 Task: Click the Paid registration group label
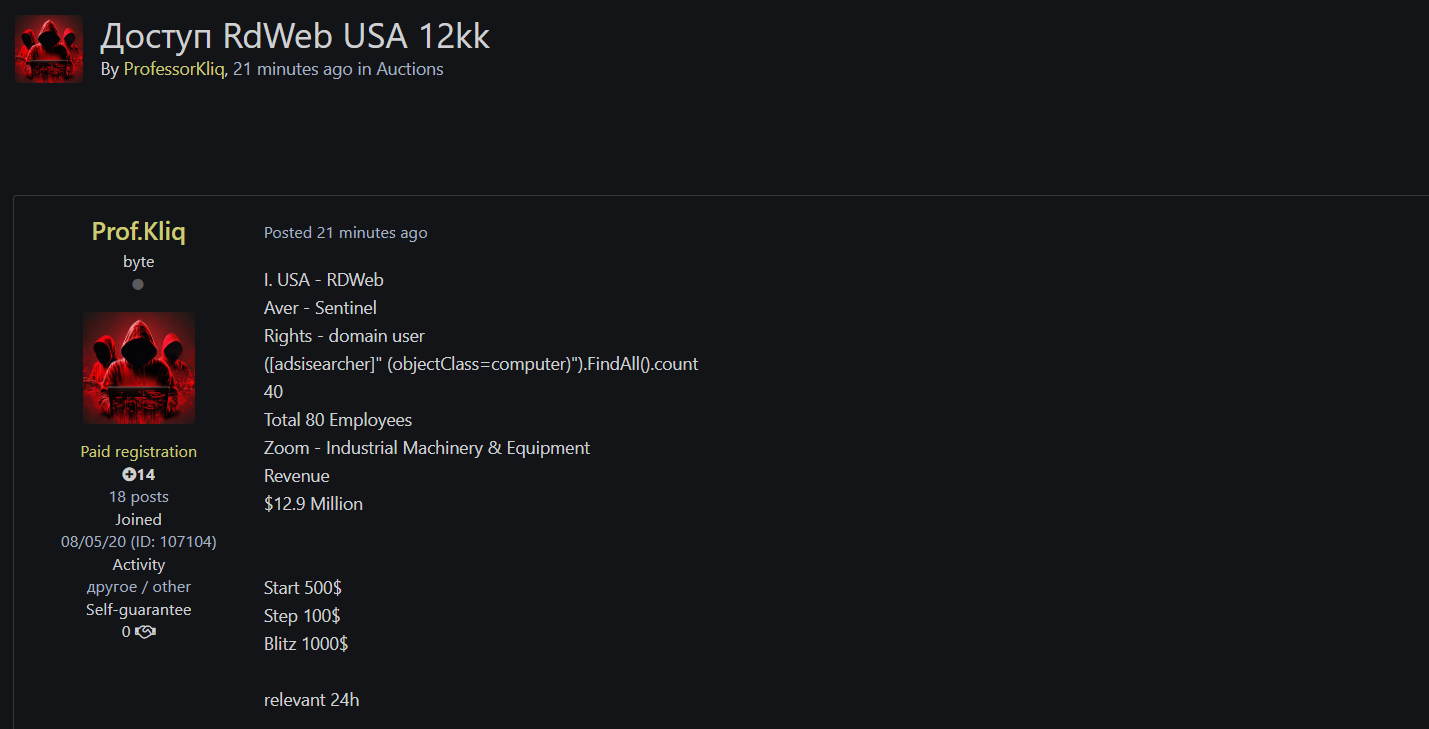coord(139,451)
